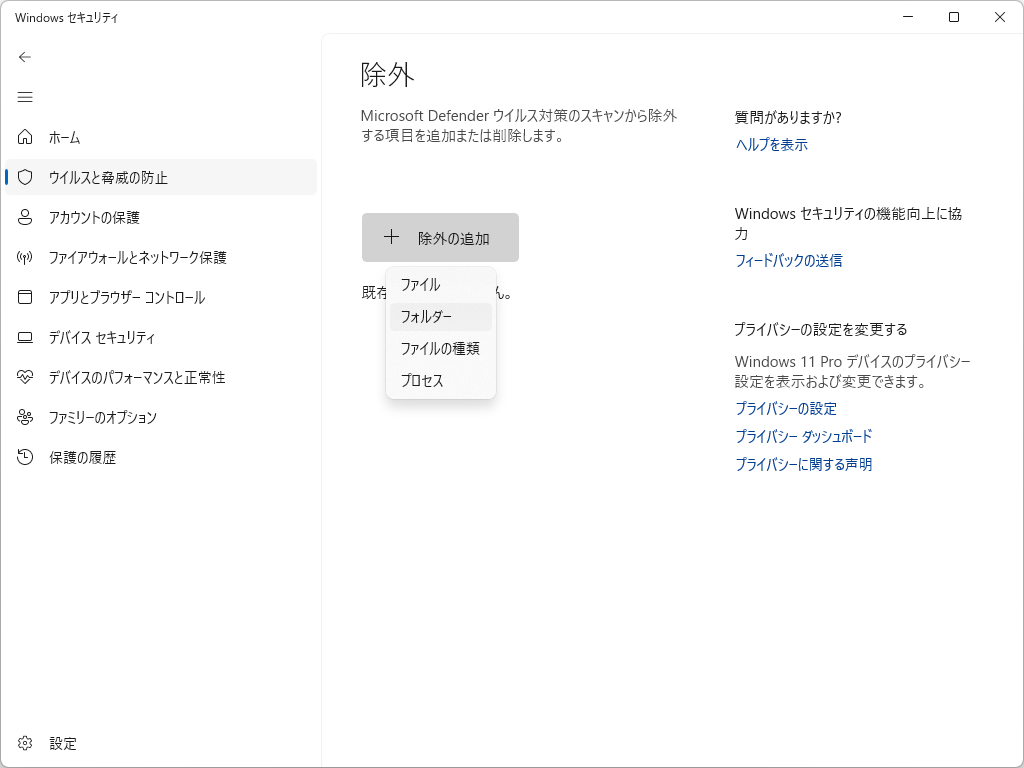Open ヘルプを表示 link
1024x768 pixels.
[770, 144]
